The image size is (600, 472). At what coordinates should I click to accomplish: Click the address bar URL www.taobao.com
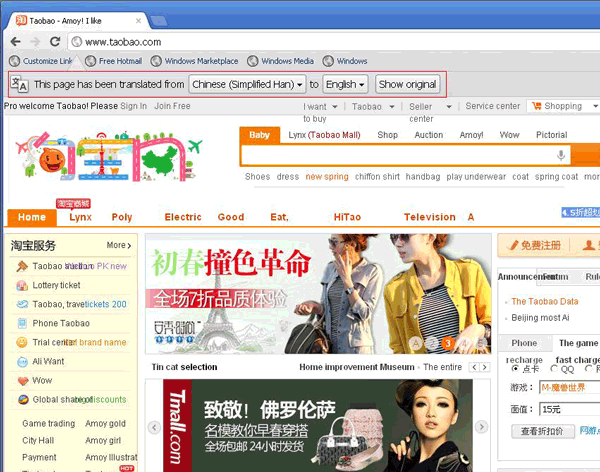(123, 42)
